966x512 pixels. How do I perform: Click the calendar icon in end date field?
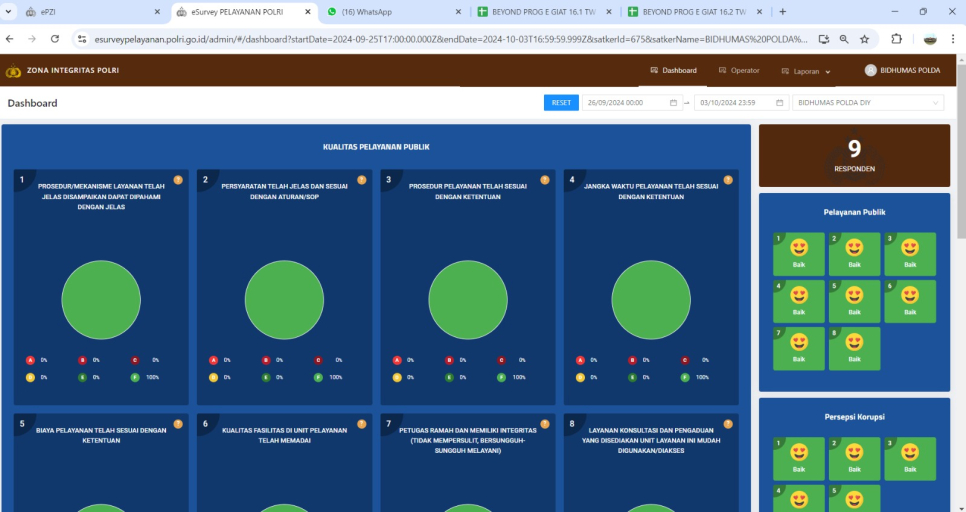[x=779, y=103]
